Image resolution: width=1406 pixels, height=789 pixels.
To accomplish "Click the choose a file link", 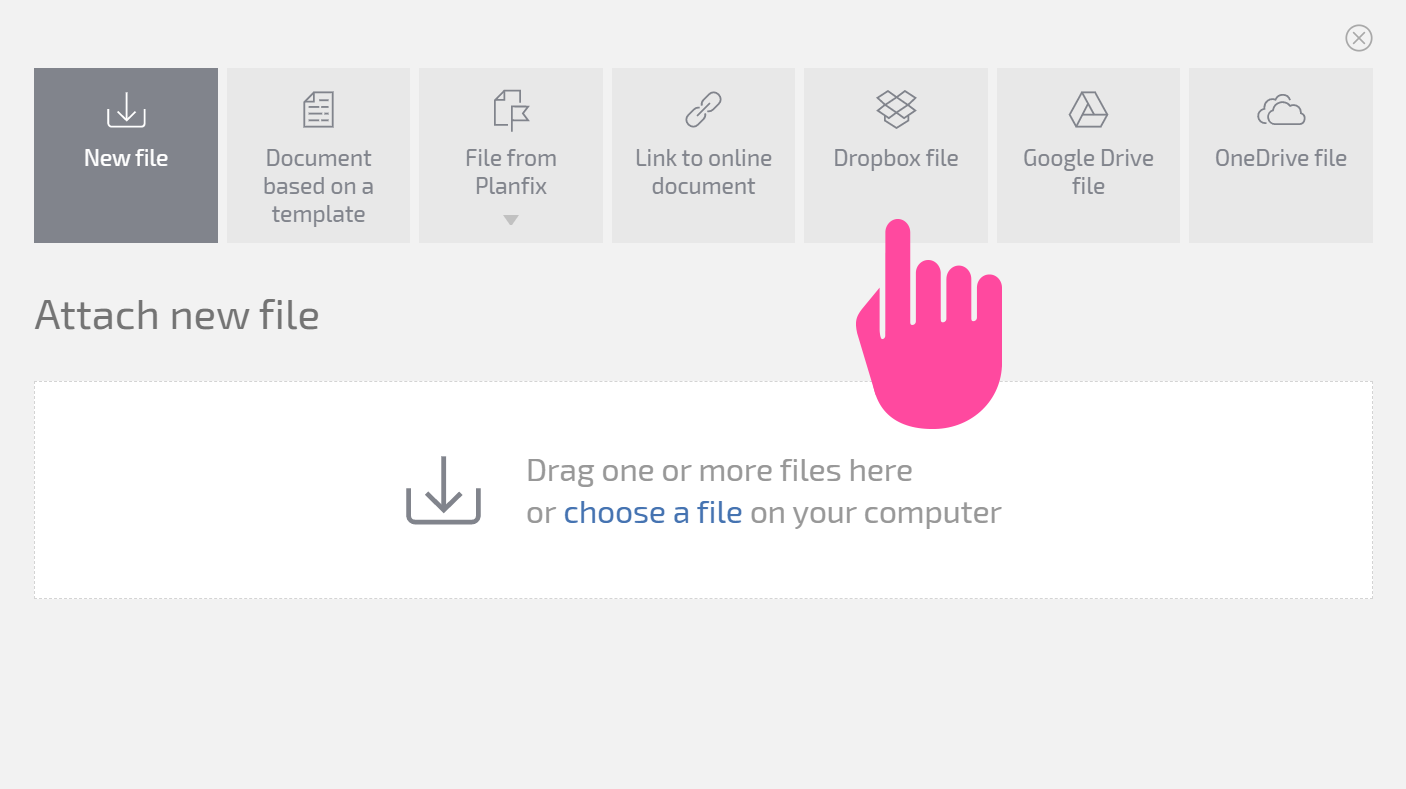I will pos(653,513).
